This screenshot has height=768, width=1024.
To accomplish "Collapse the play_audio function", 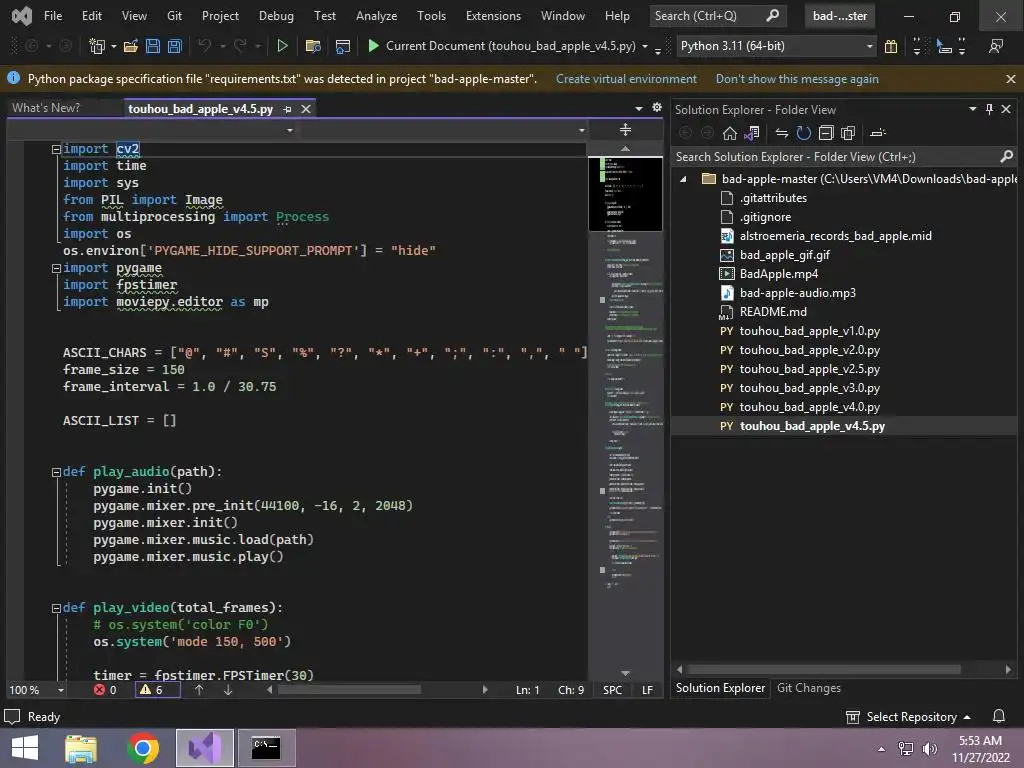I will pyautogui.click(x=56, y=472).
